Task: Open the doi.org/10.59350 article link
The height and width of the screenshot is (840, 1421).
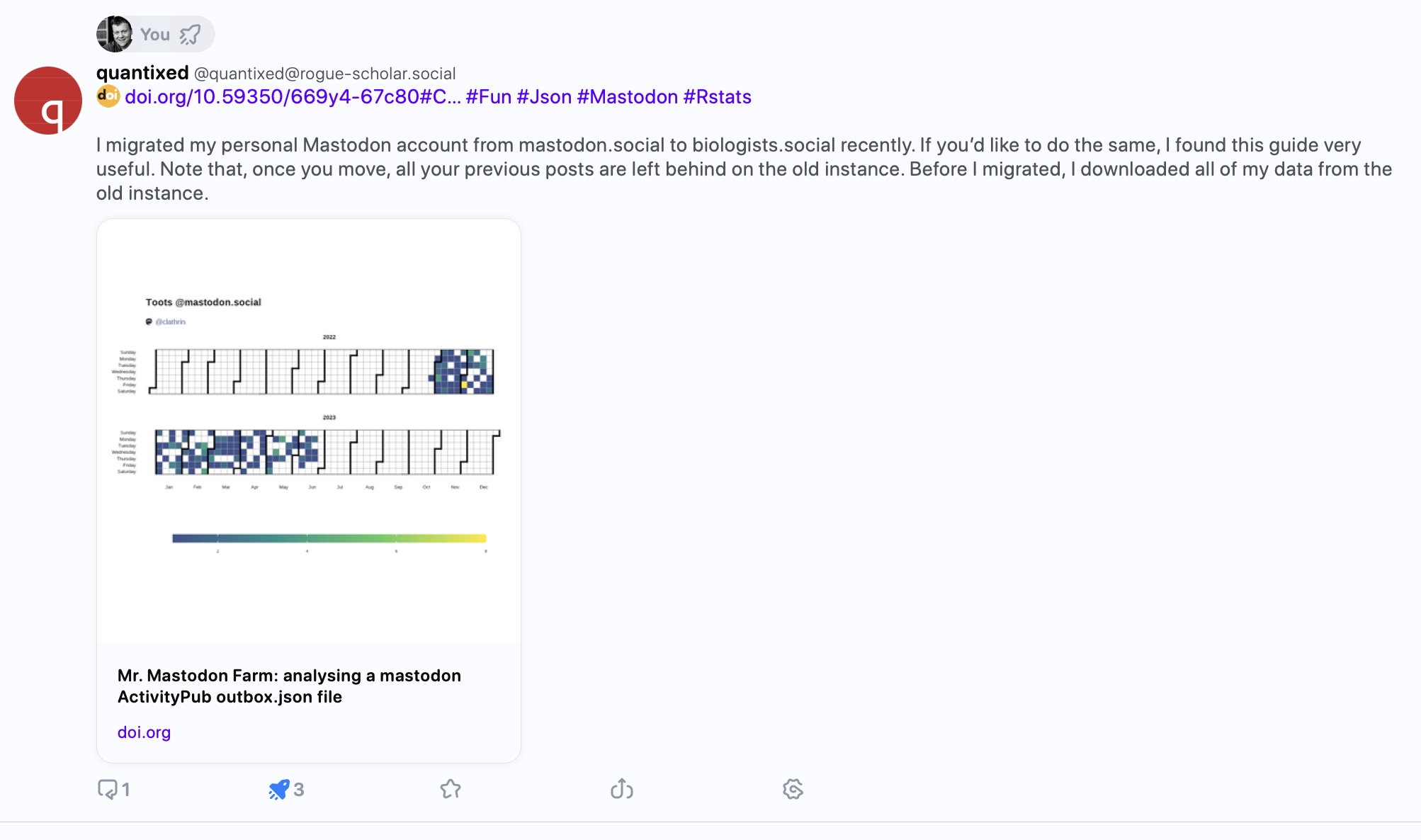Action: coord(293,97)
